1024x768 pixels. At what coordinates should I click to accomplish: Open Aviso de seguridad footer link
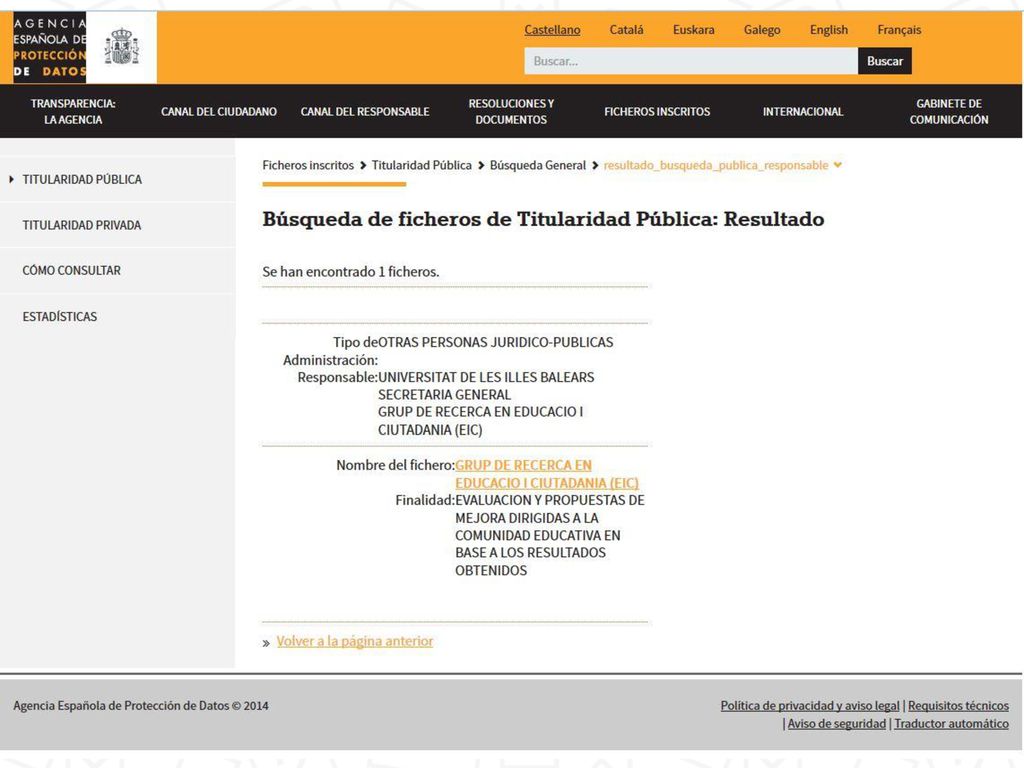[x=837, y=724]
